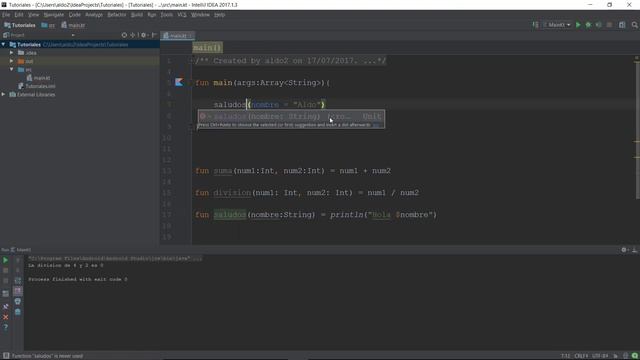Expand the folded header comment on line 1
This screenshot has width=640, height=360.
pyautogui.click(x=191, y=61)
